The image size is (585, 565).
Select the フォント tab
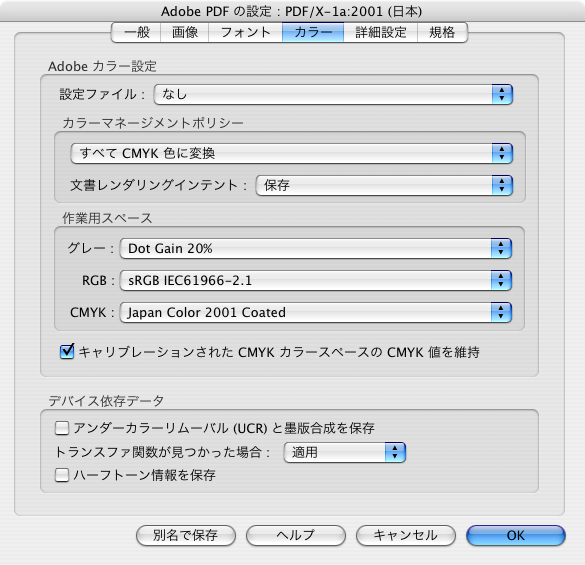[245, 32]
